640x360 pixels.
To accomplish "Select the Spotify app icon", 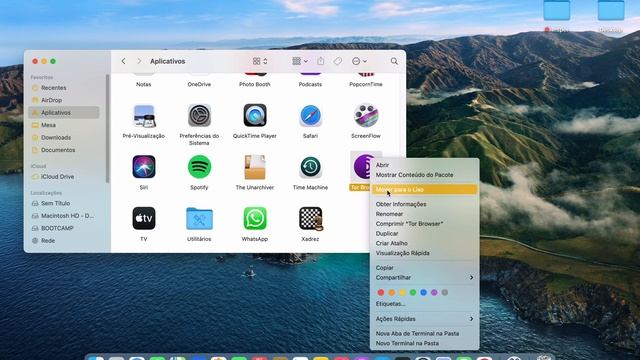I will (199, 167).
